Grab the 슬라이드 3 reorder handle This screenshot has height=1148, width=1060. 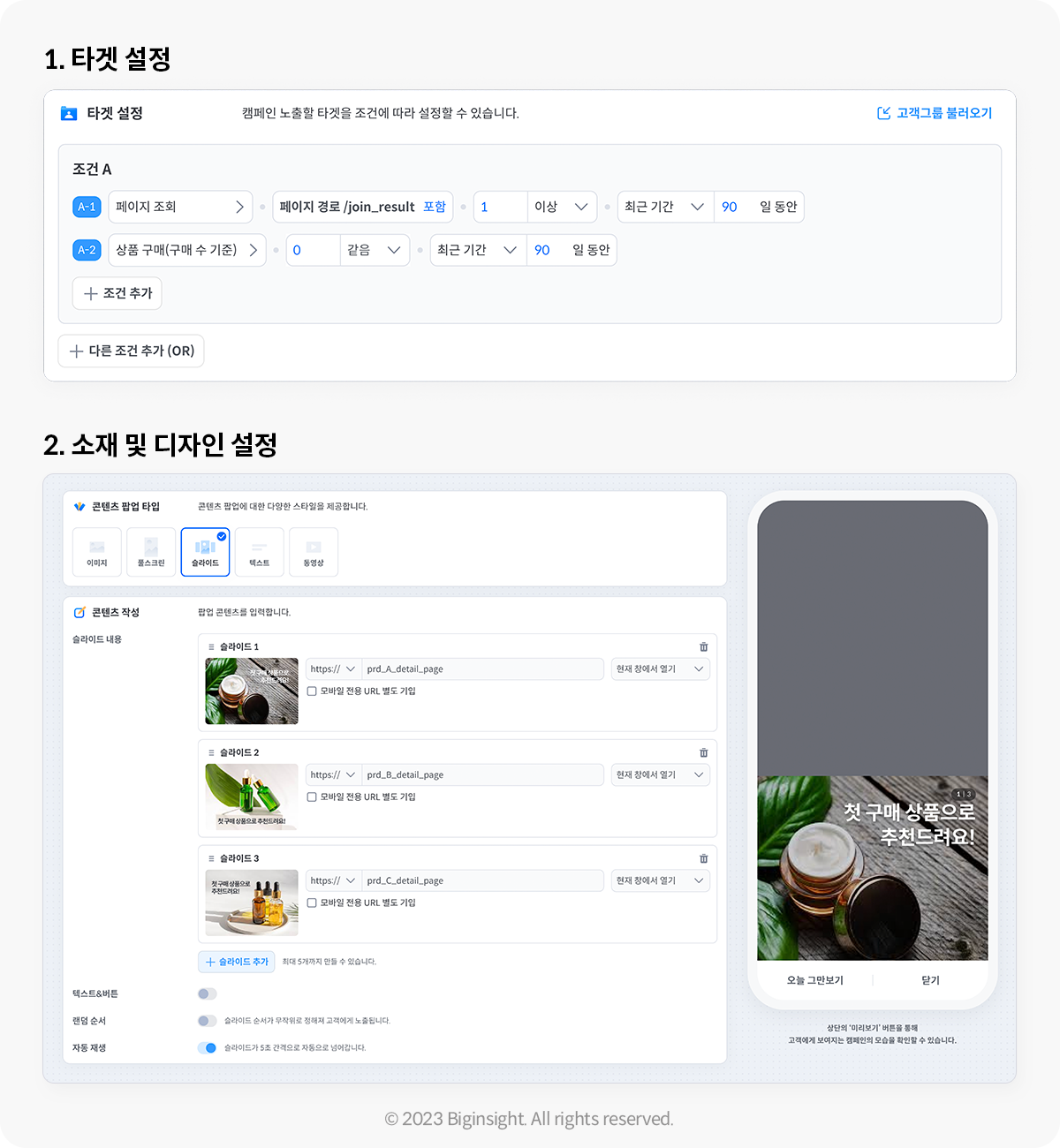[x=211, y=859]
